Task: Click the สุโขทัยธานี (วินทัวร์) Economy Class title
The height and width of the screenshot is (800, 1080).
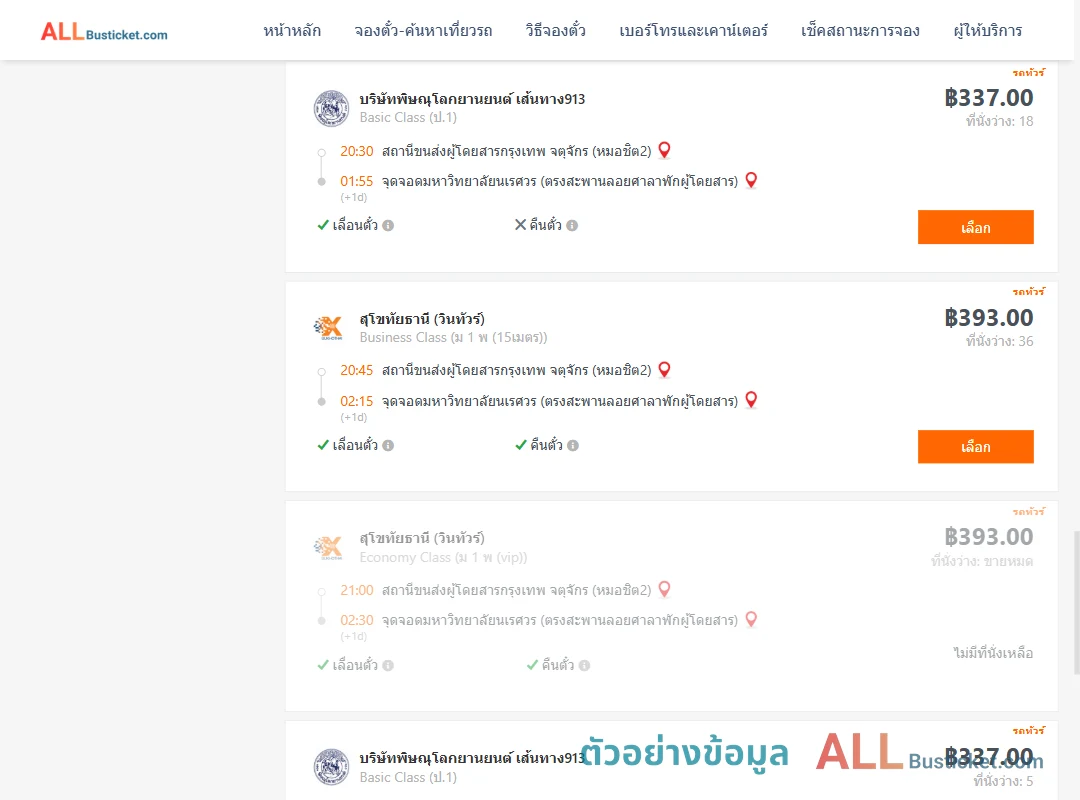Action: click(422, 538)
